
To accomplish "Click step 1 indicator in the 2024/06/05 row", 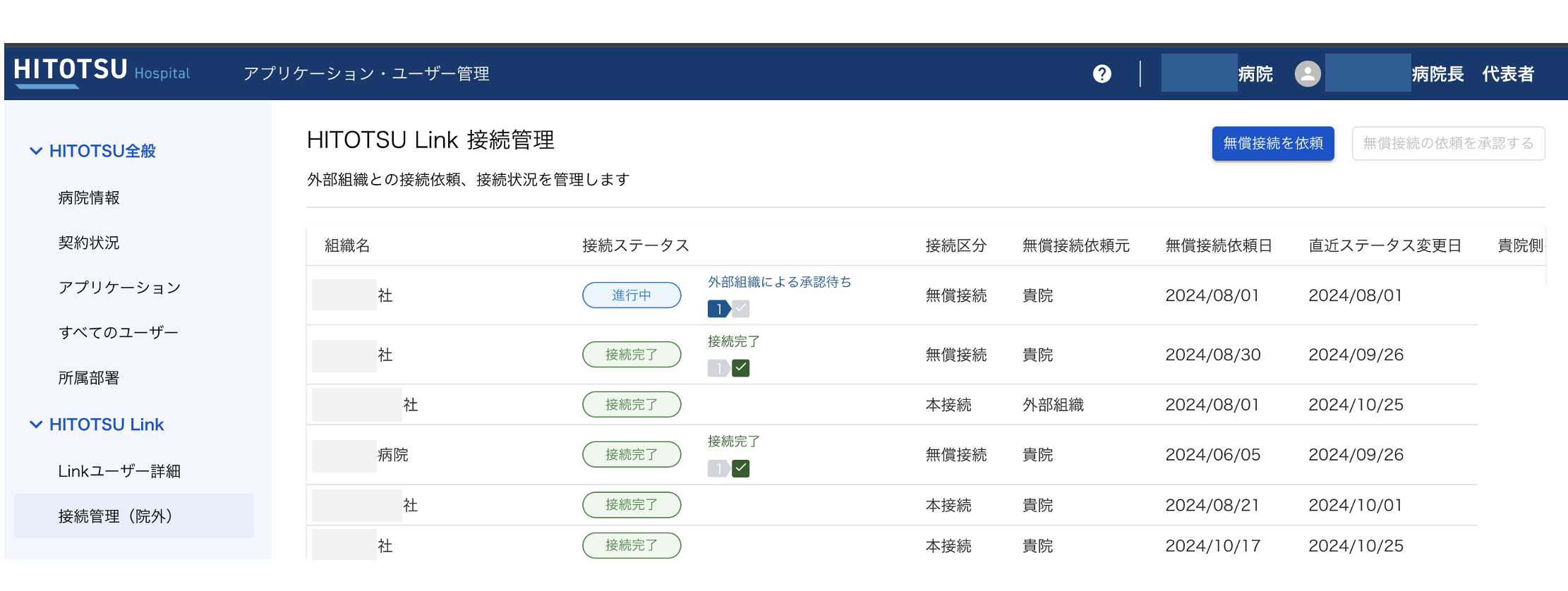I will point(718,468).
